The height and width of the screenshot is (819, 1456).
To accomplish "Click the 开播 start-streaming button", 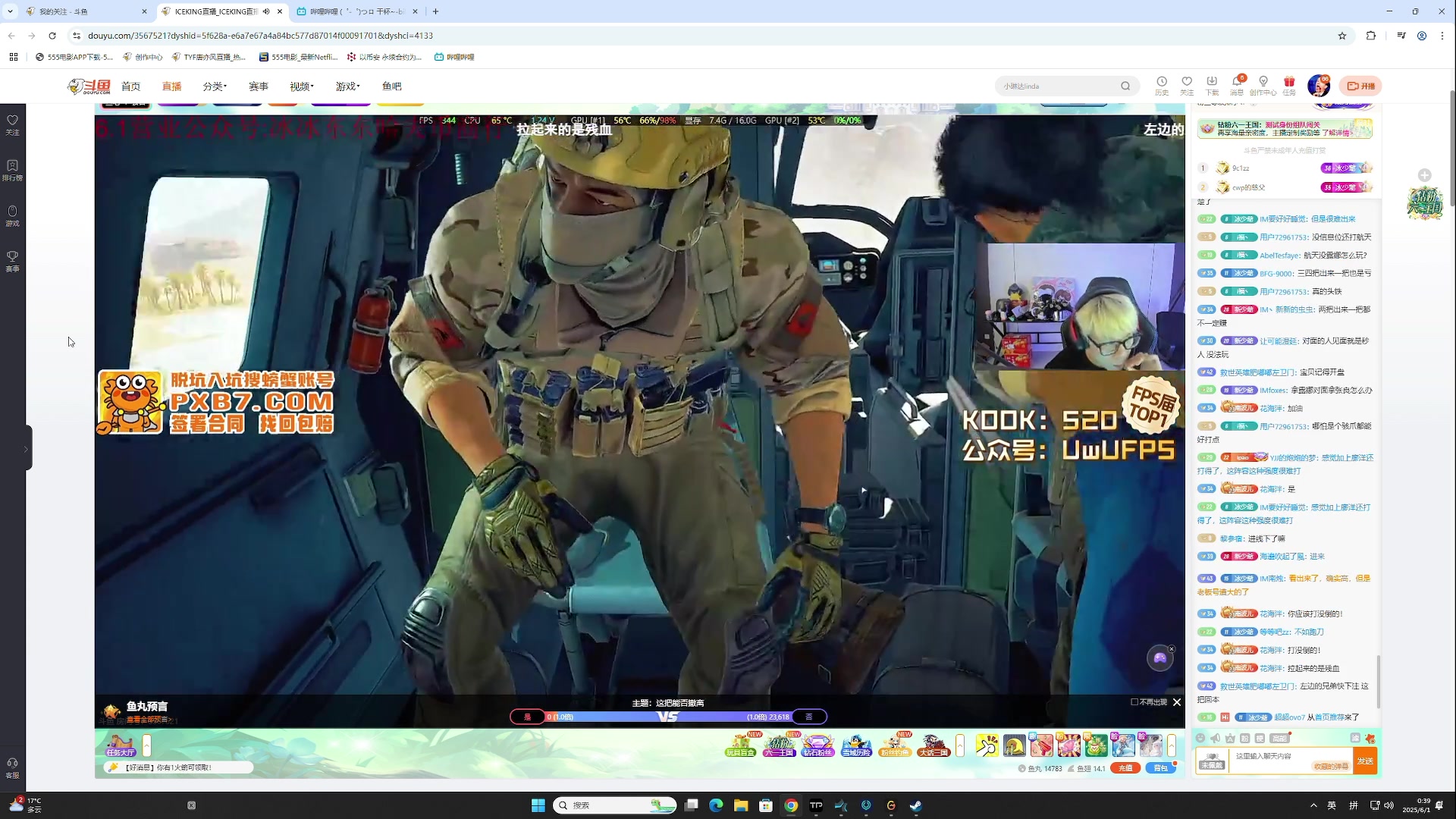I will (x=1360, y=86).
